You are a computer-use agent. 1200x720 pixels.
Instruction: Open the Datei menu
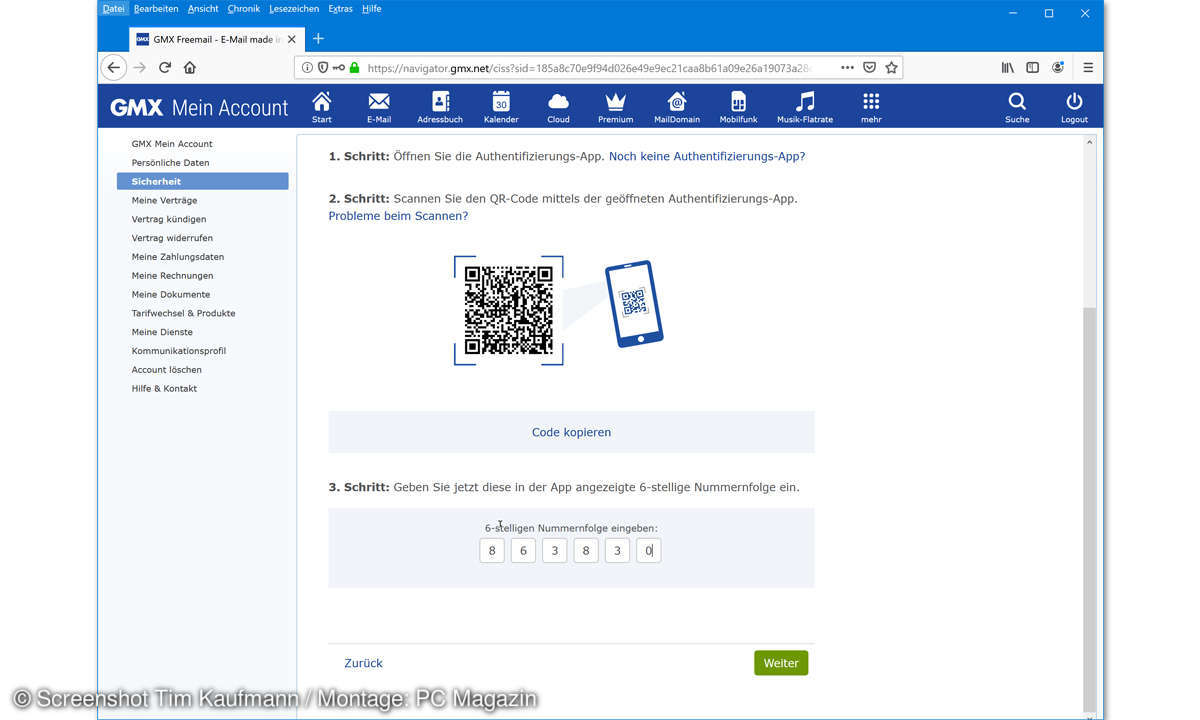114,9
